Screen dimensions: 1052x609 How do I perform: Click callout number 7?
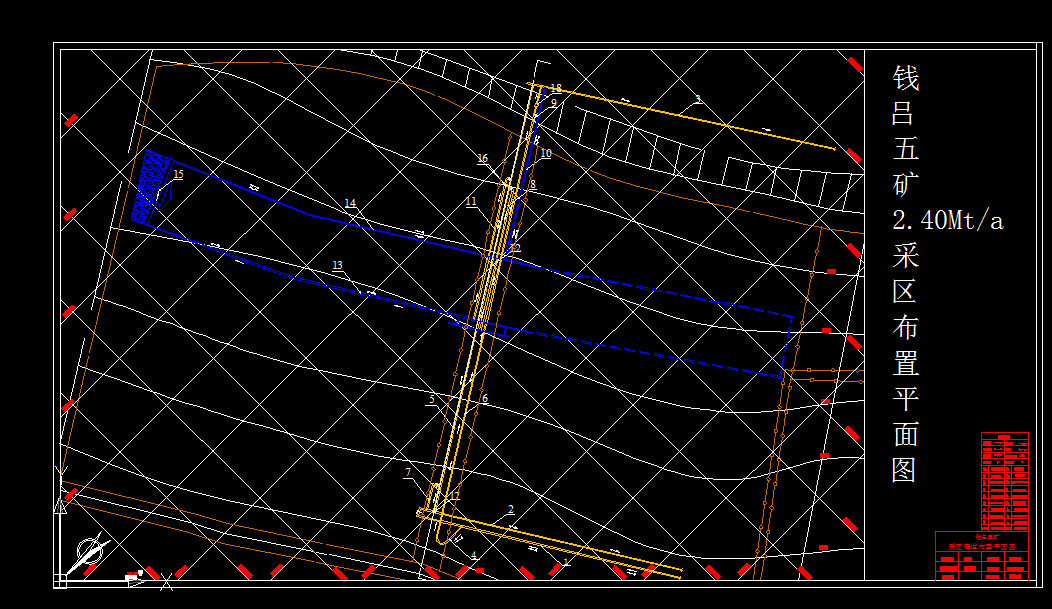click(x=407, y=472)
